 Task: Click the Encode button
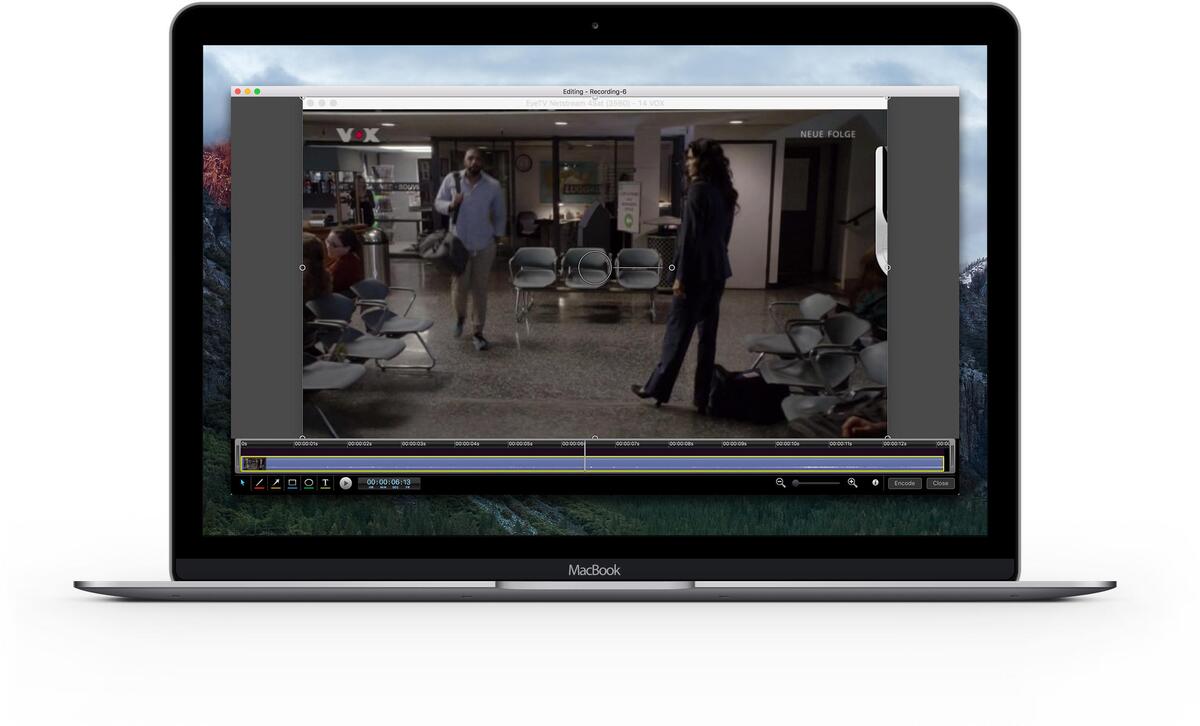click(906, 483)
